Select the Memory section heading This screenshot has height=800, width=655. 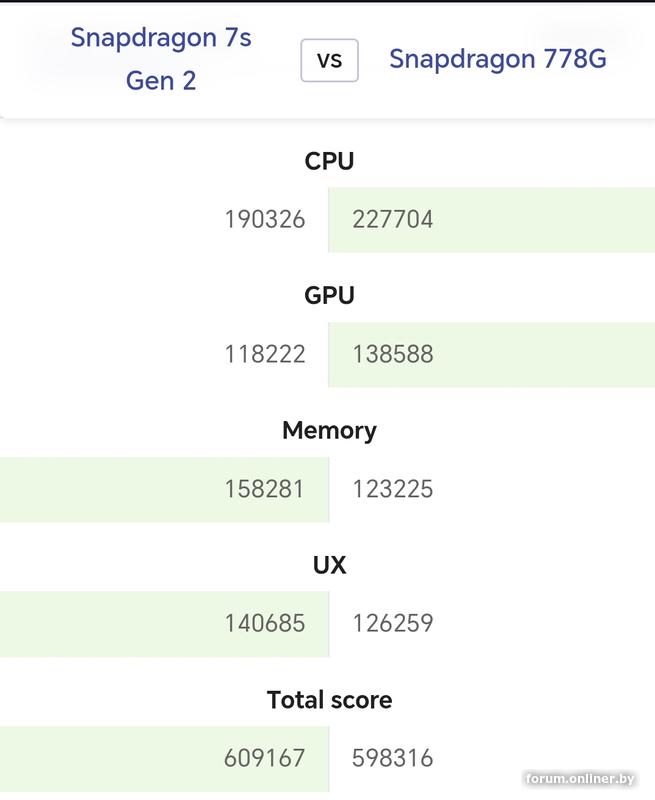tap(329, 431)
